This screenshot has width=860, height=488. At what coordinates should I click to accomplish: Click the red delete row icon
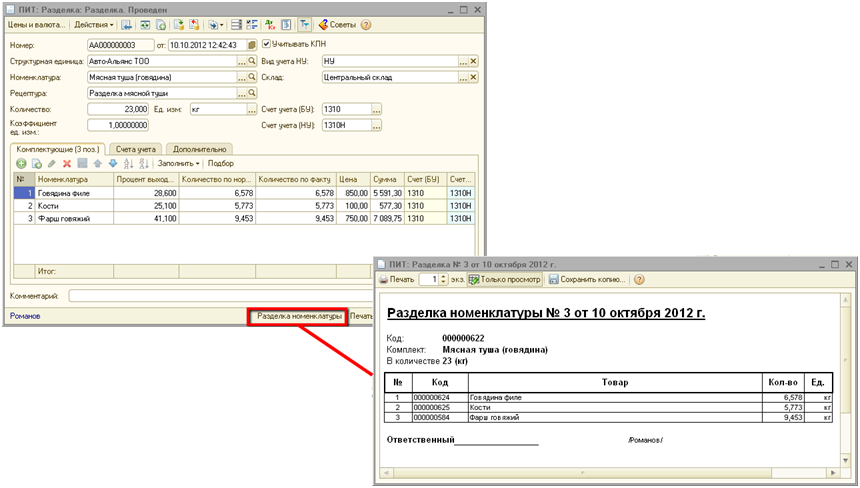[67, 163]
